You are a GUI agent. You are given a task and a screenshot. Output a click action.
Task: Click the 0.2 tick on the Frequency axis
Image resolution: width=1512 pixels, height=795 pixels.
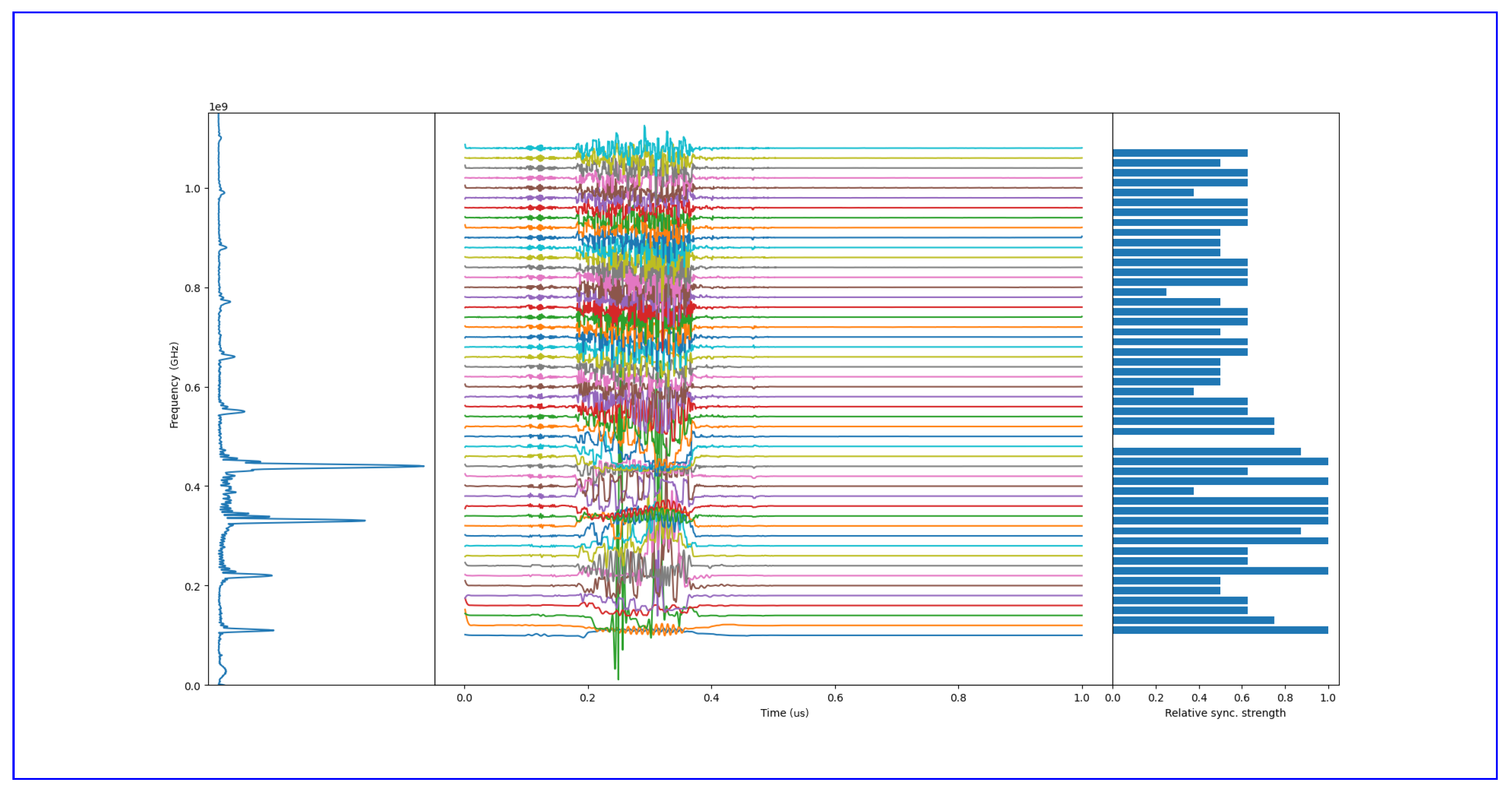click(x=192, y=586)
